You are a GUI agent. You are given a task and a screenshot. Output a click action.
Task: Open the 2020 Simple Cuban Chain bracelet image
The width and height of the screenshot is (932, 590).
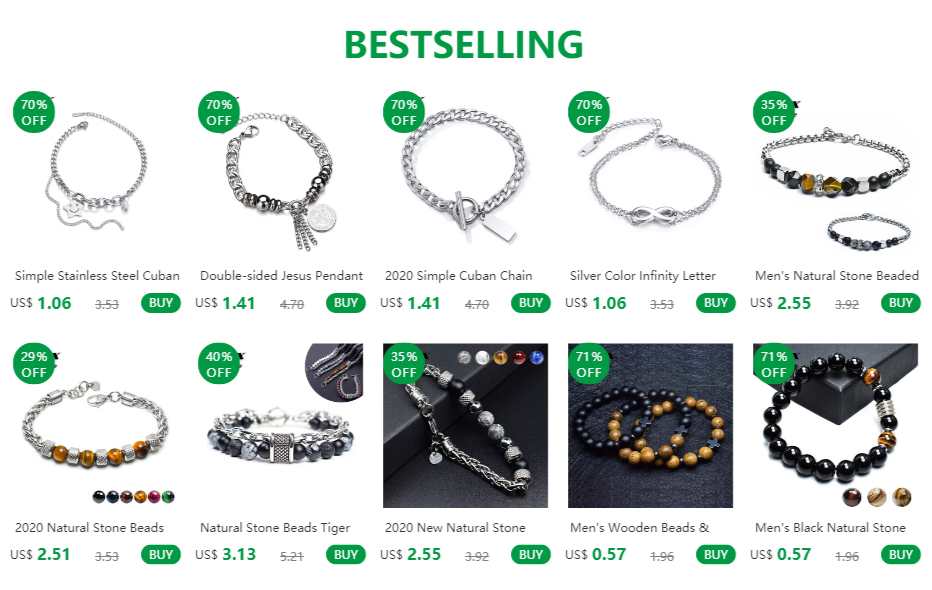465,174
